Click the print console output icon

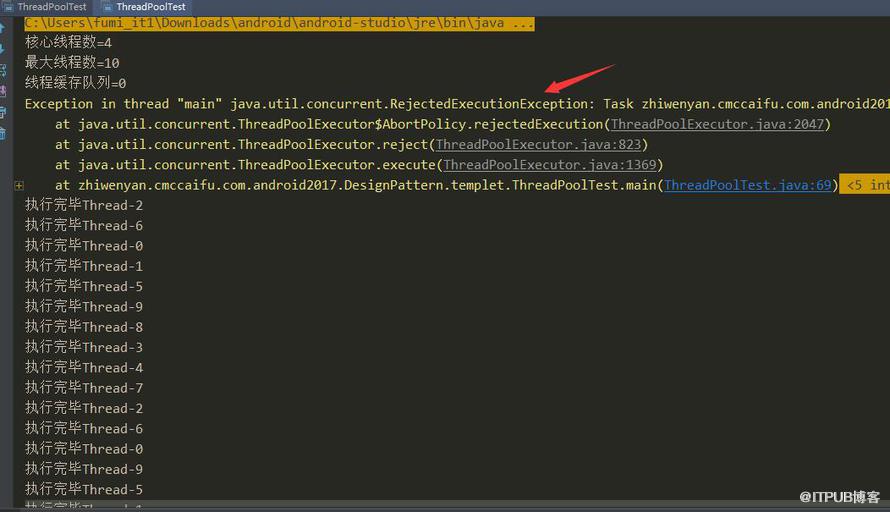(2, 112)
